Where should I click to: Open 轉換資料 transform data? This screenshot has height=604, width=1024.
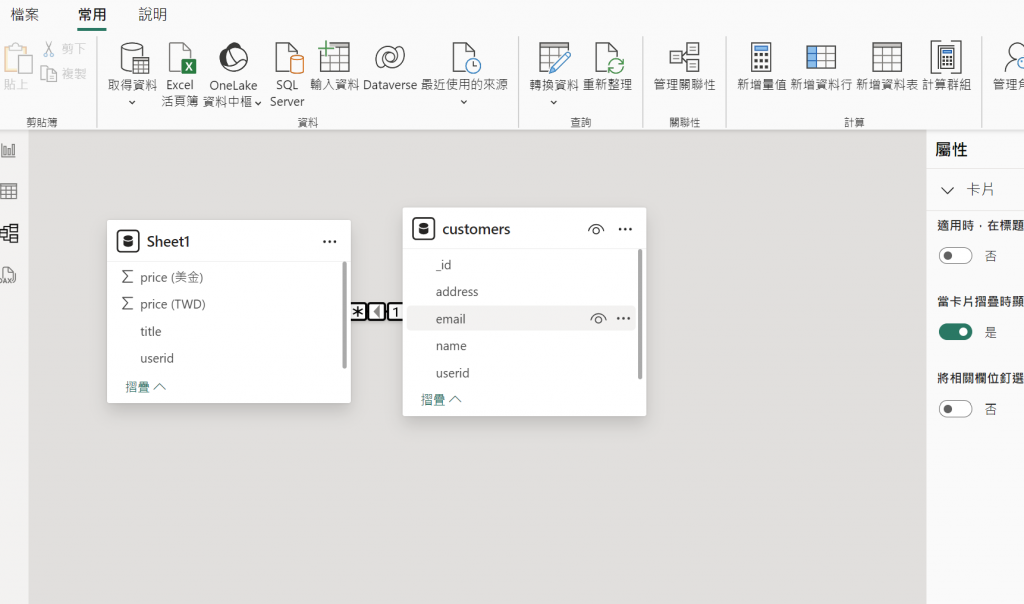554,58
